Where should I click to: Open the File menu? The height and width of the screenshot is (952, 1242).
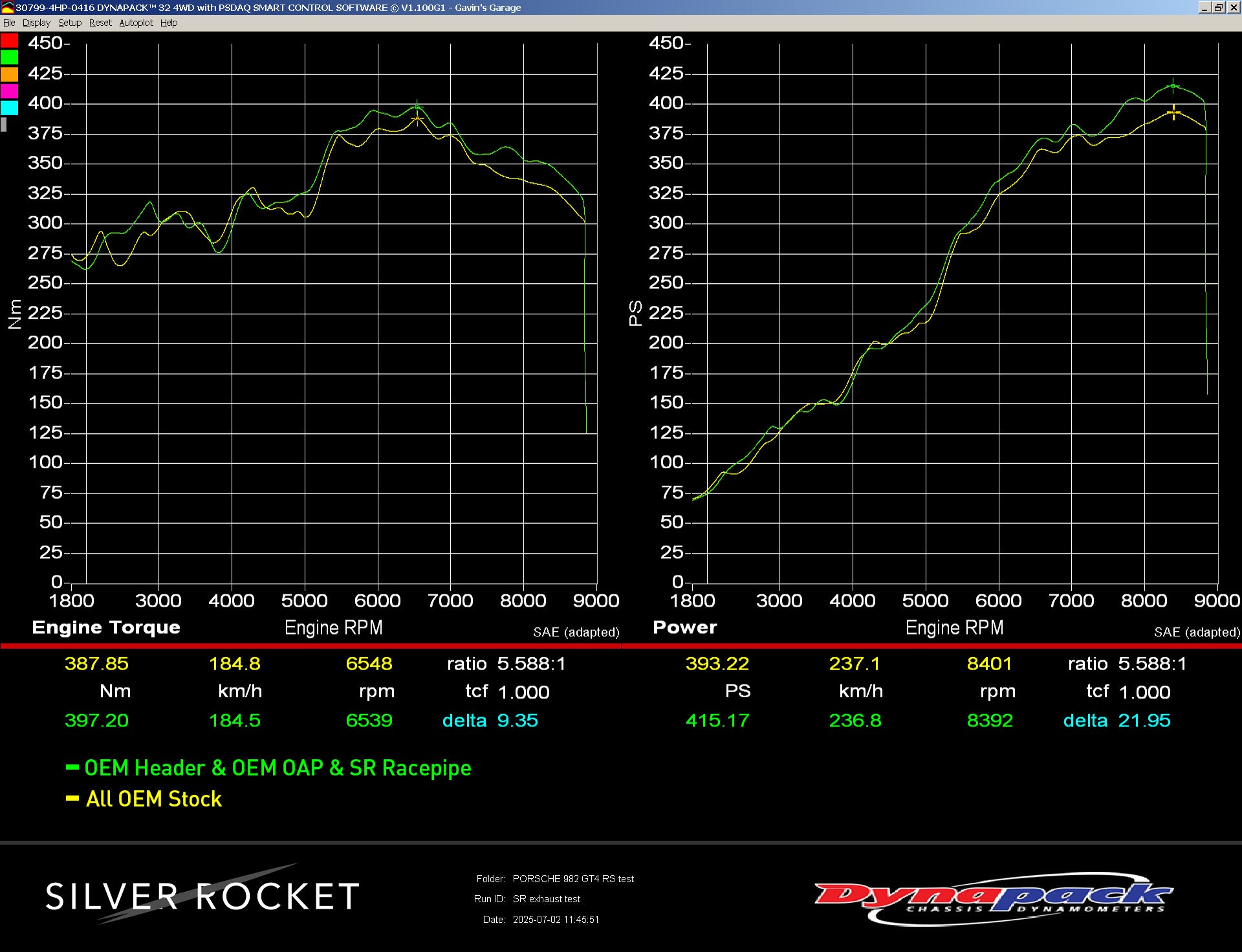point(9,23)
